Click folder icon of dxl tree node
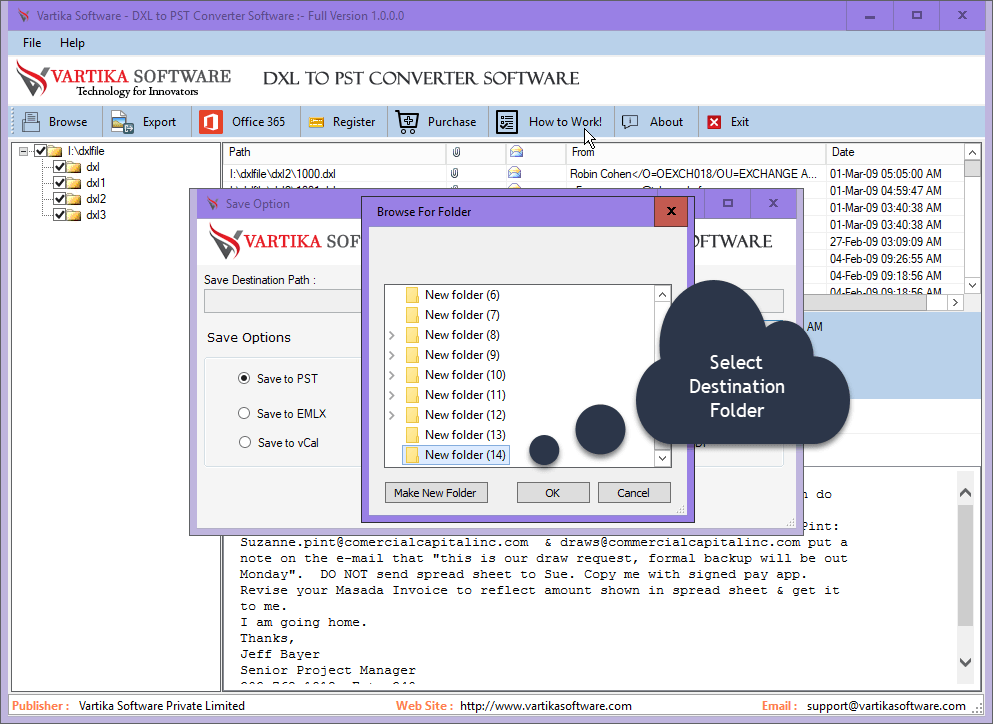 [74, 167]
